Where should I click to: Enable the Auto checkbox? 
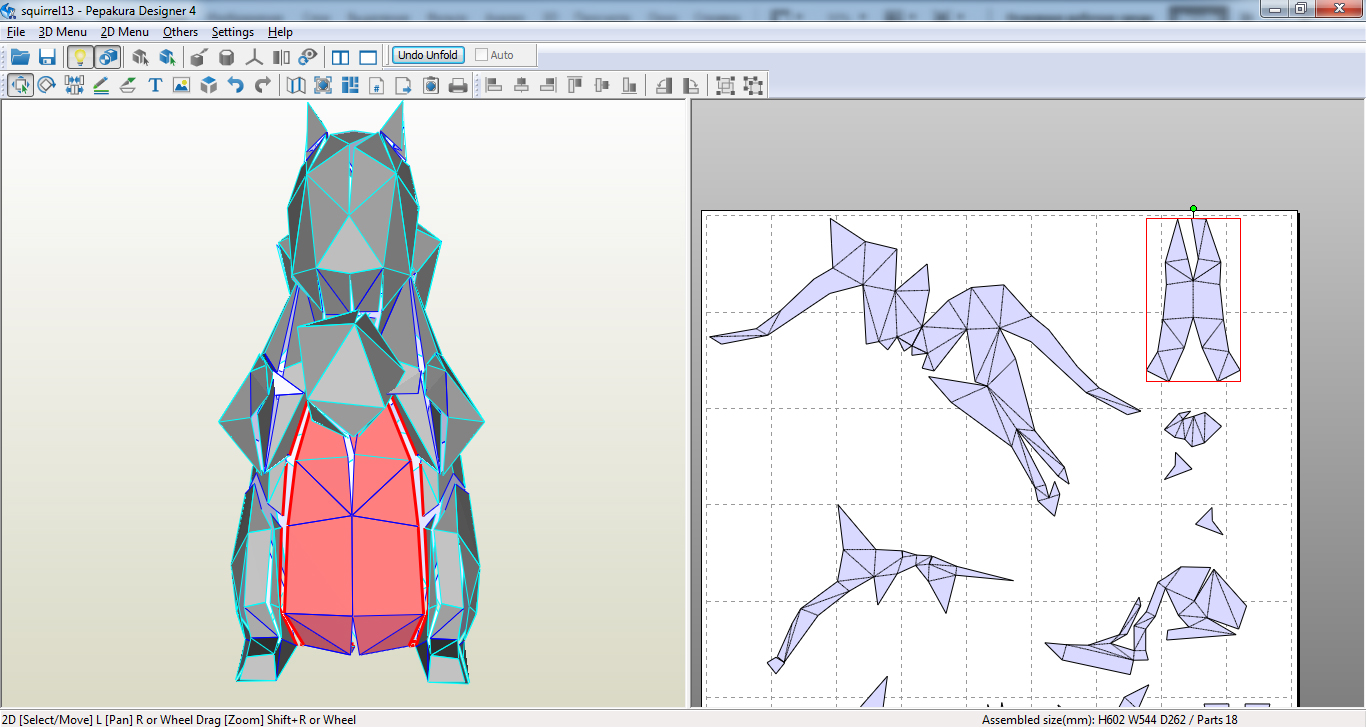[x=481, y=55]
